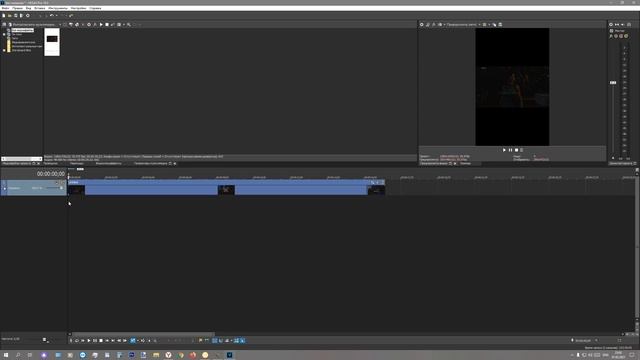Switch to the second tab below the media panel

51,163
